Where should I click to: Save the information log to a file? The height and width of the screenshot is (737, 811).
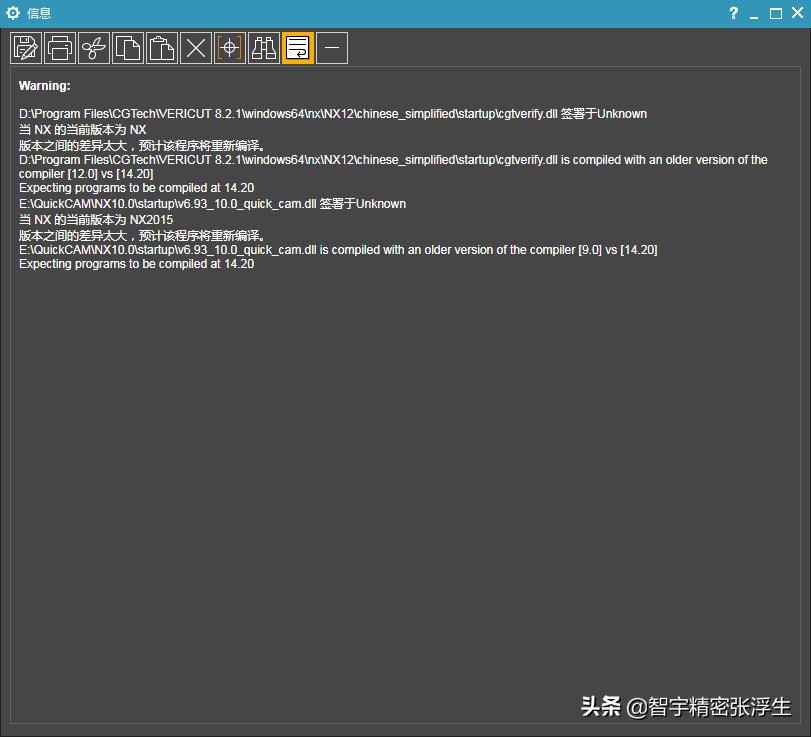click(26, 47)
